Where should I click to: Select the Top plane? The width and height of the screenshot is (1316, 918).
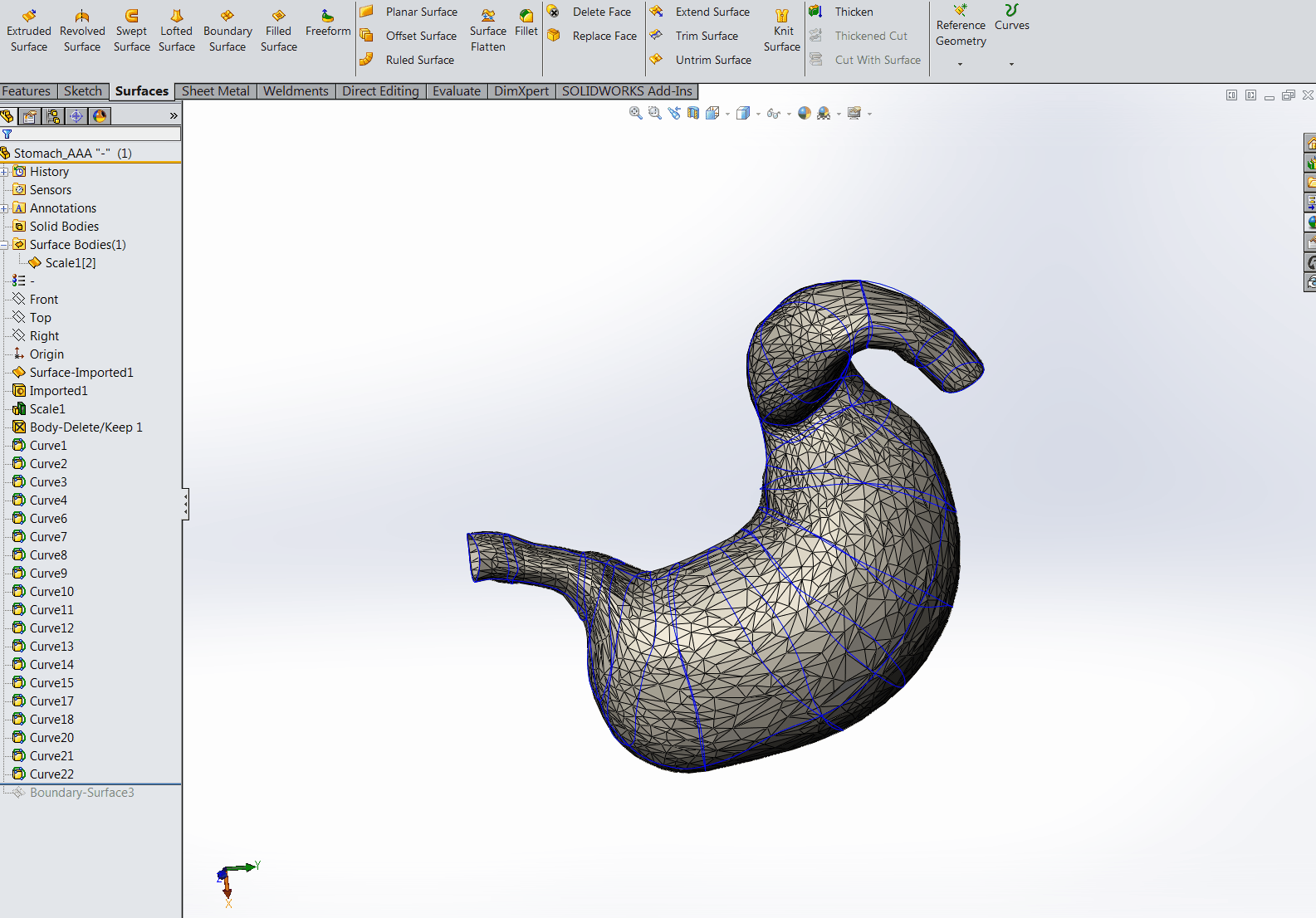32,318
